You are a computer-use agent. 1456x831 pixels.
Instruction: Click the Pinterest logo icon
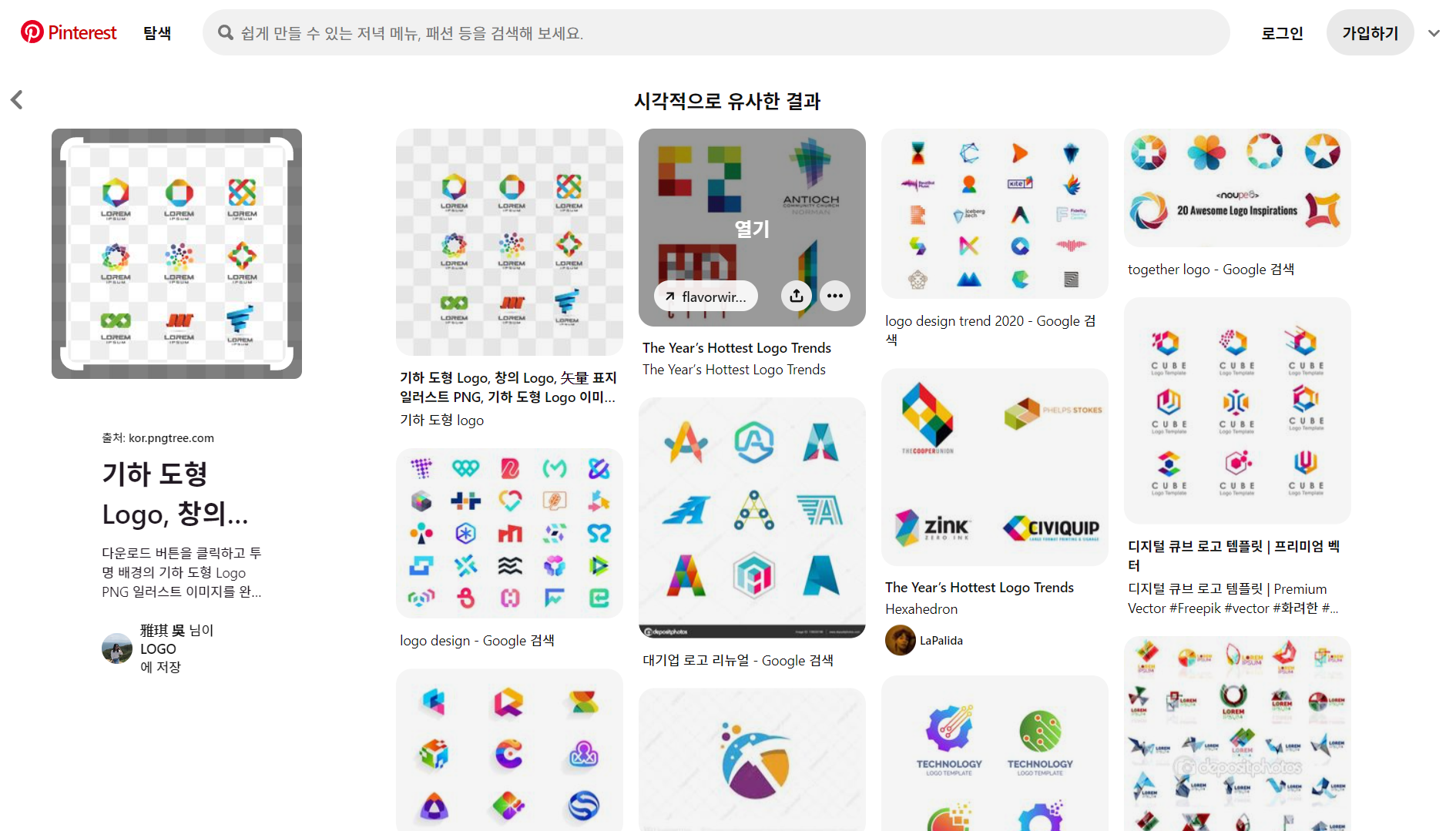click(x=32, y=32)
